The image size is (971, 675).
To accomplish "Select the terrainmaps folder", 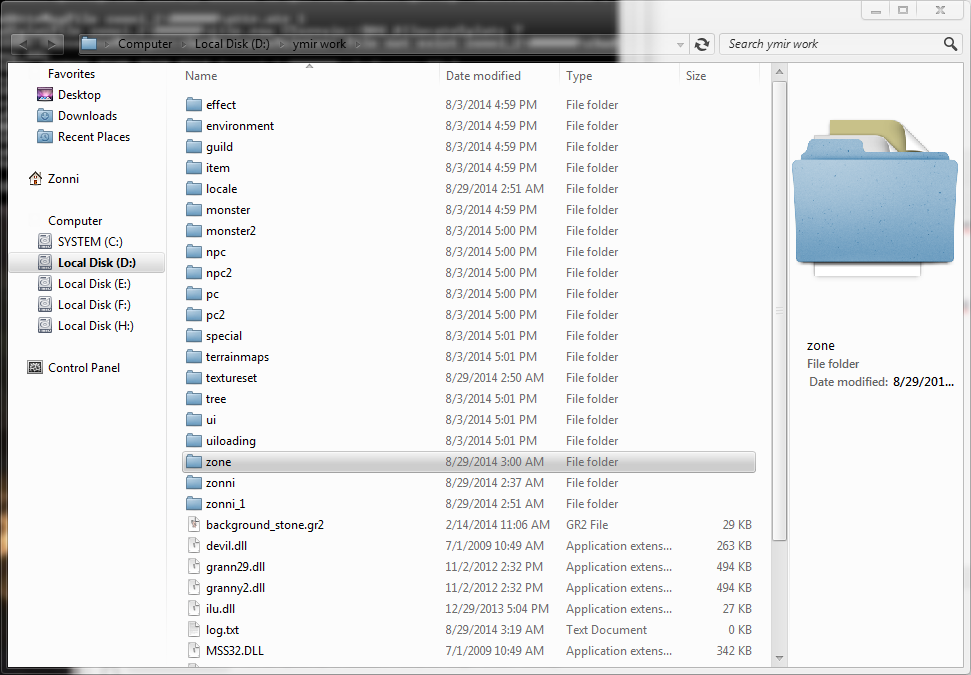I will coord(237,357).
